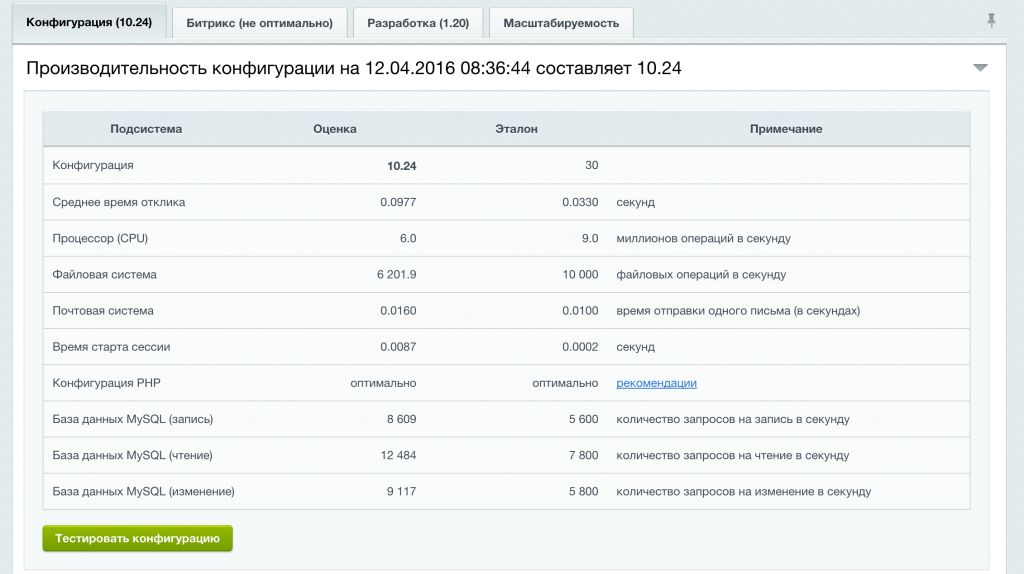This screenshot has height=574, width=1024.
Task: Click the Эталон column header
Action: tap(516, 129)
